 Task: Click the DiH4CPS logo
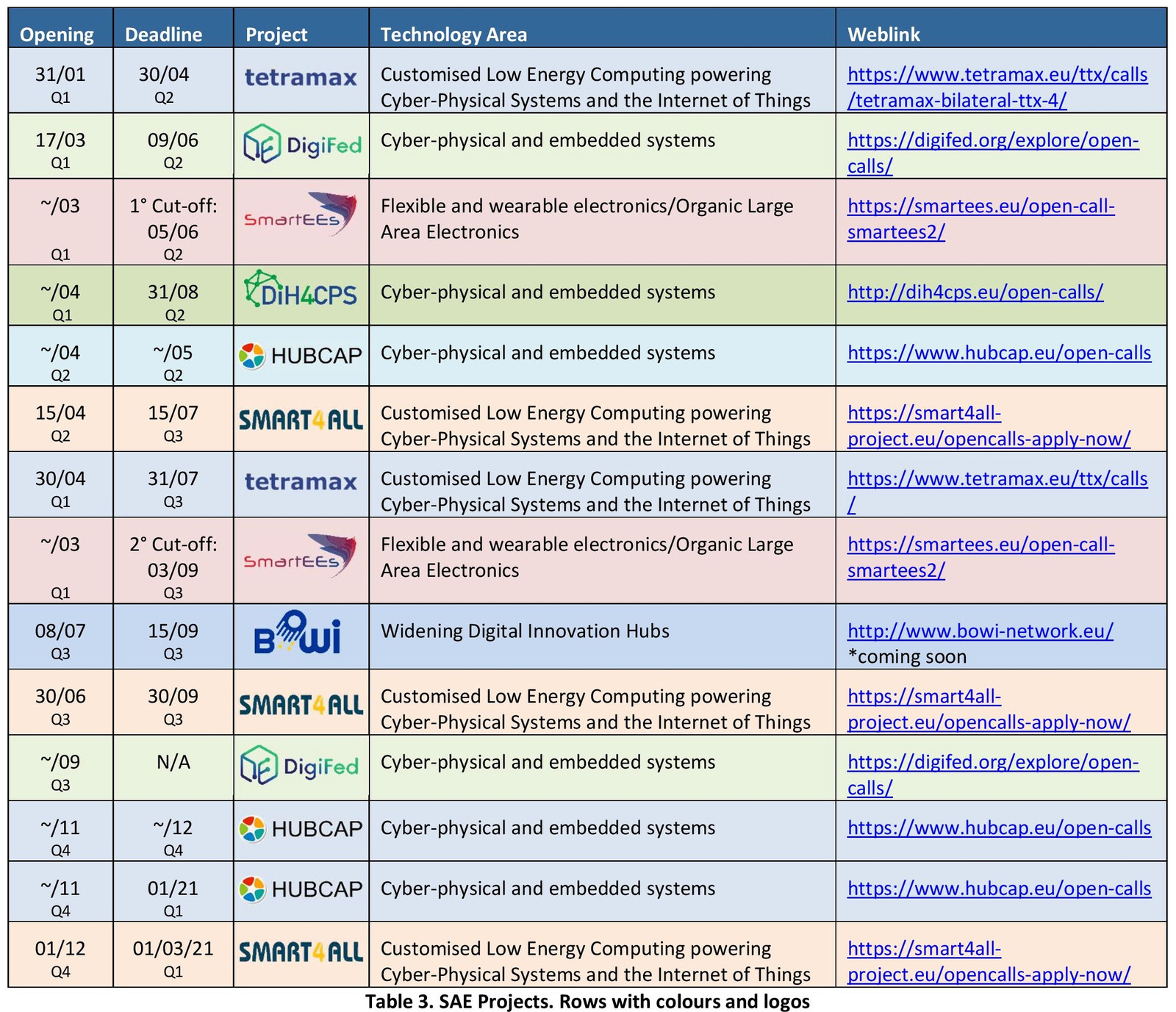(x=300, y=289)
